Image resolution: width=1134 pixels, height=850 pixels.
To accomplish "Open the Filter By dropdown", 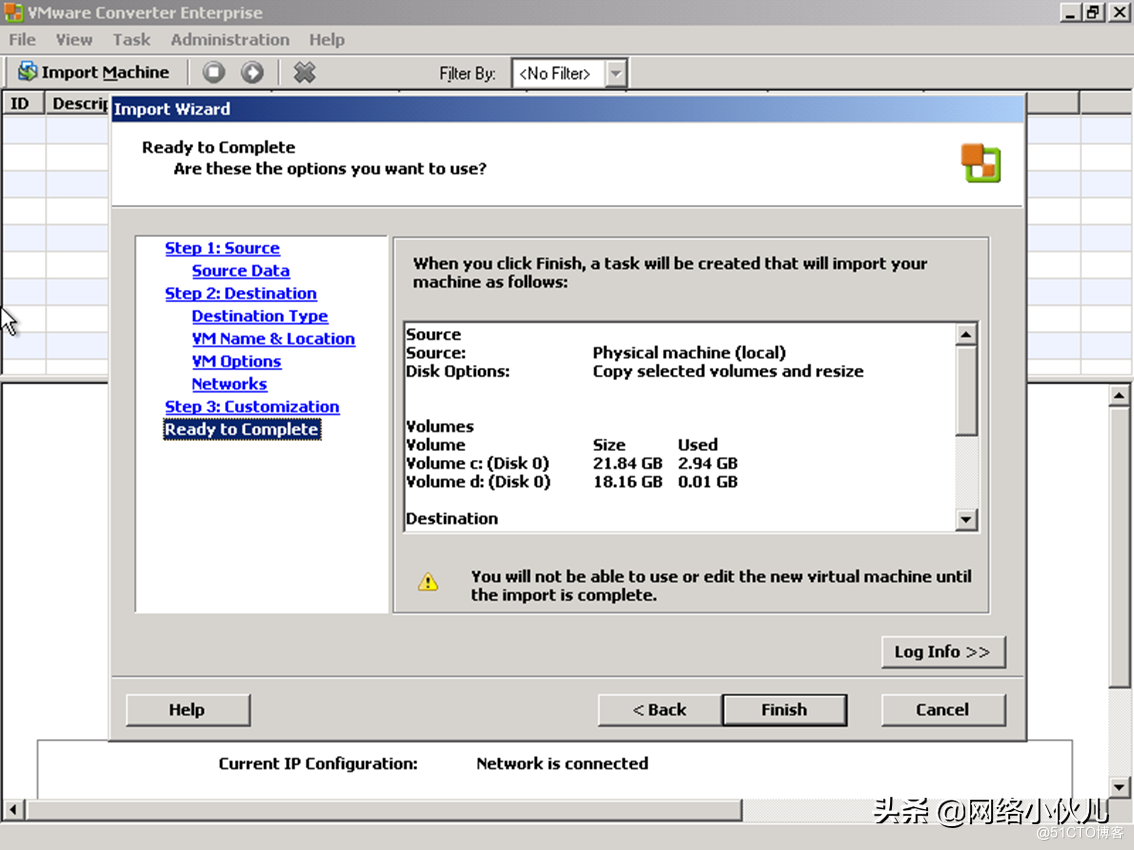I will click(616, 73).
